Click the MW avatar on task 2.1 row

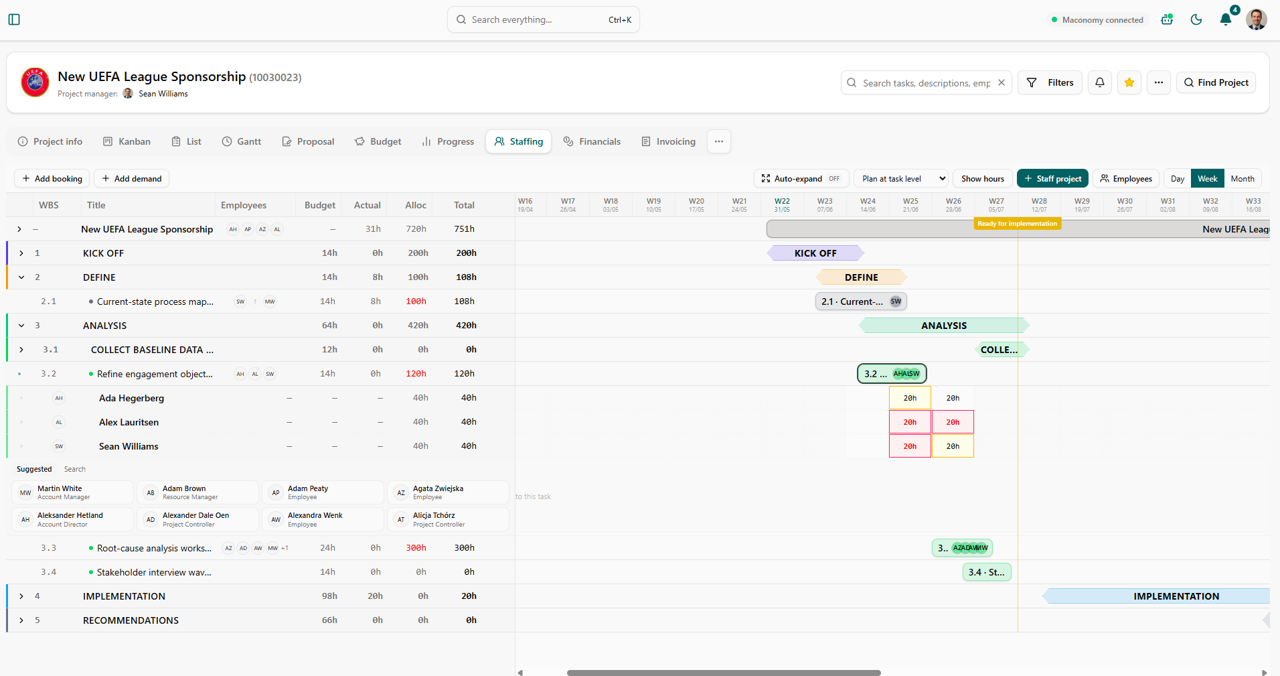[x=270, y=302]
